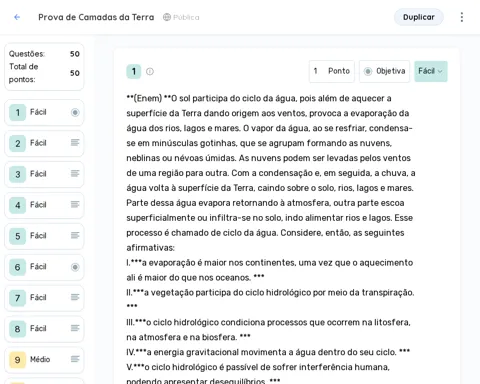Click the title Prova de Camadas da Terra
This screenshot has width=480, height=384.
[x=96, y=17]
